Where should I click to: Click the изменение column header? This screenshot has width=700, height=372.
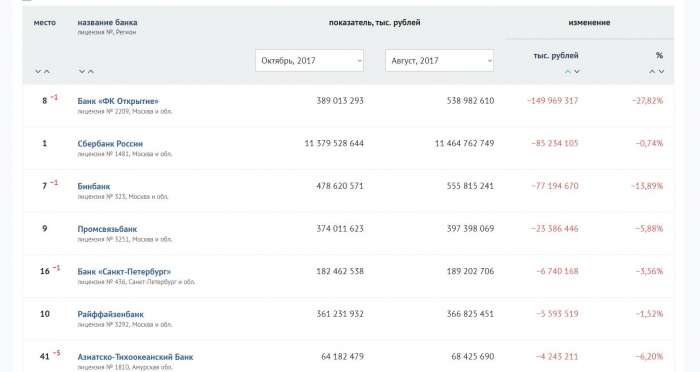(589, 22)
